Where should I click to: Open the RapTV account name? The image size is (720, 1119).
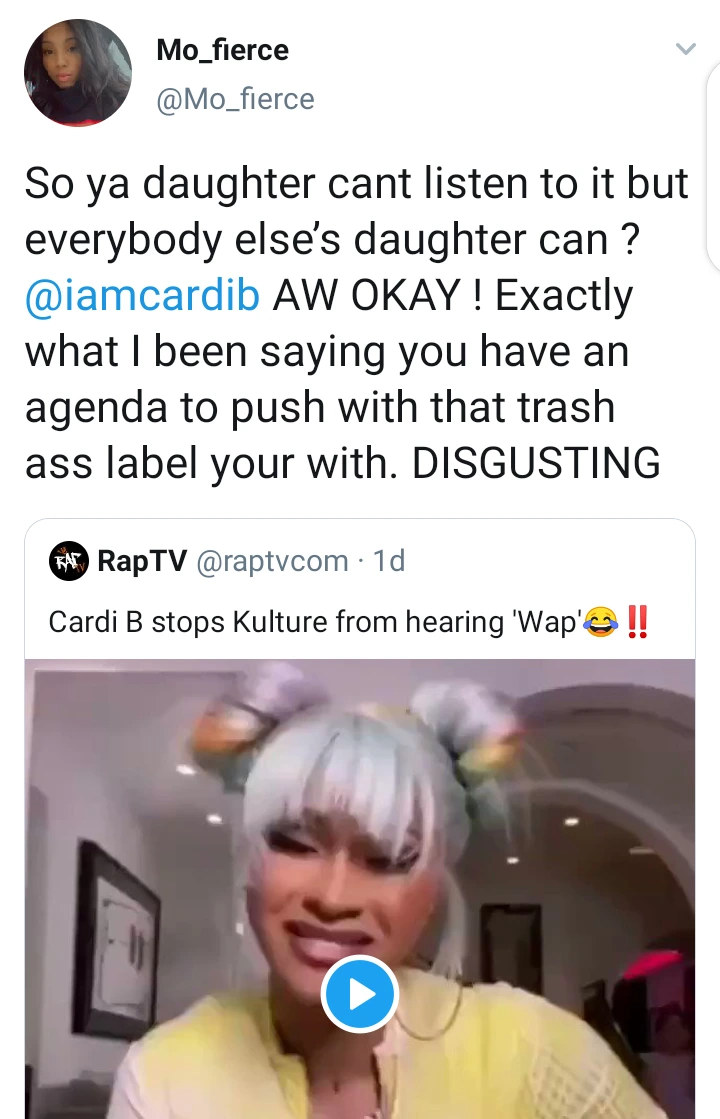click(142, 561)
